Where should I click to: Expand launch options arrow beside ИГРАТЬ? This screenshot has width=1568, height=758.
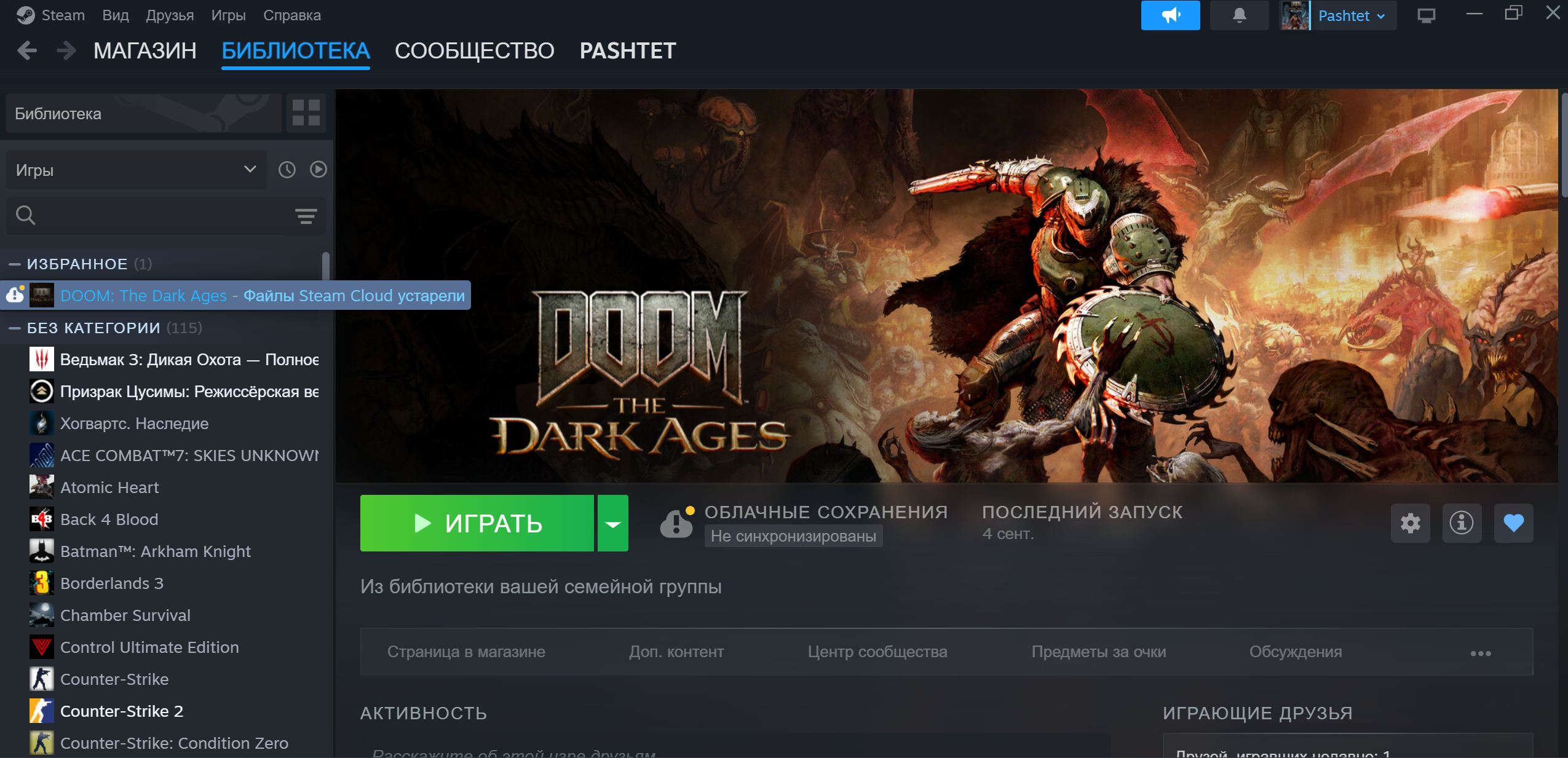tap(612, 523)
